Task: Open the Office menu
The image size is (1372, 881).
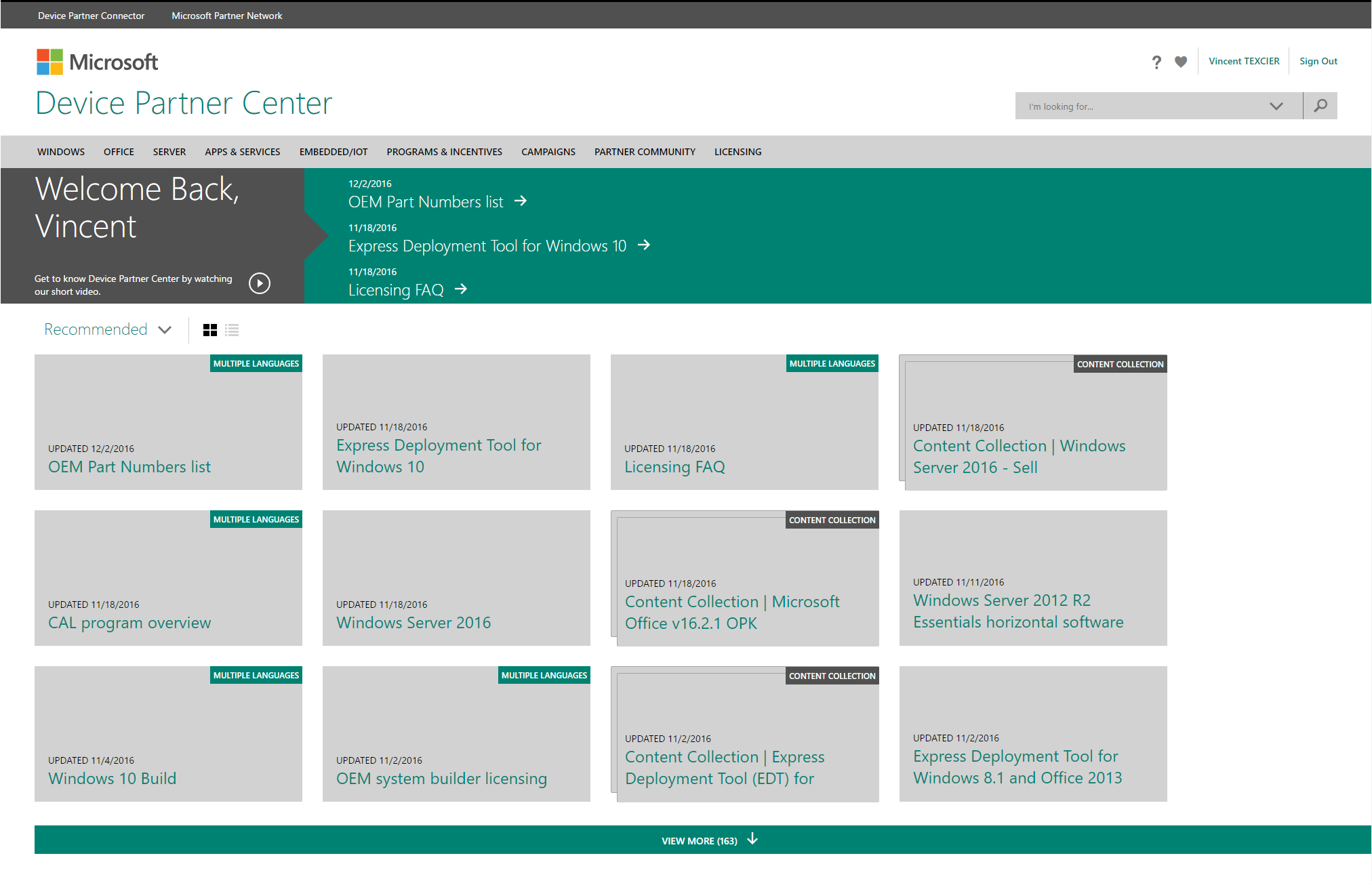Action: pyautogui.click(x=119, y=152)
